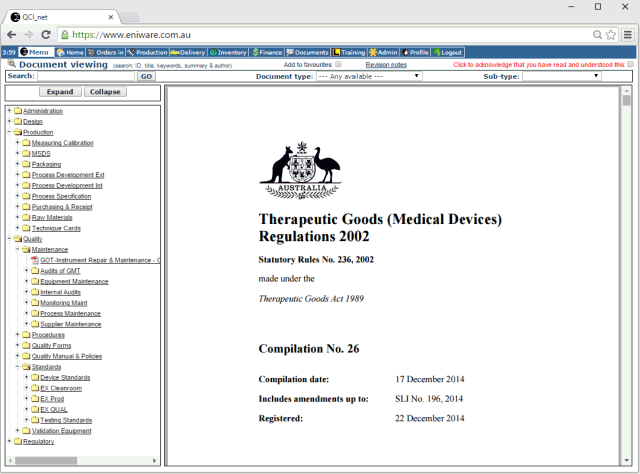
Task: Click the document viewer vertical scrollbar thumb
Action: (627, 100)
